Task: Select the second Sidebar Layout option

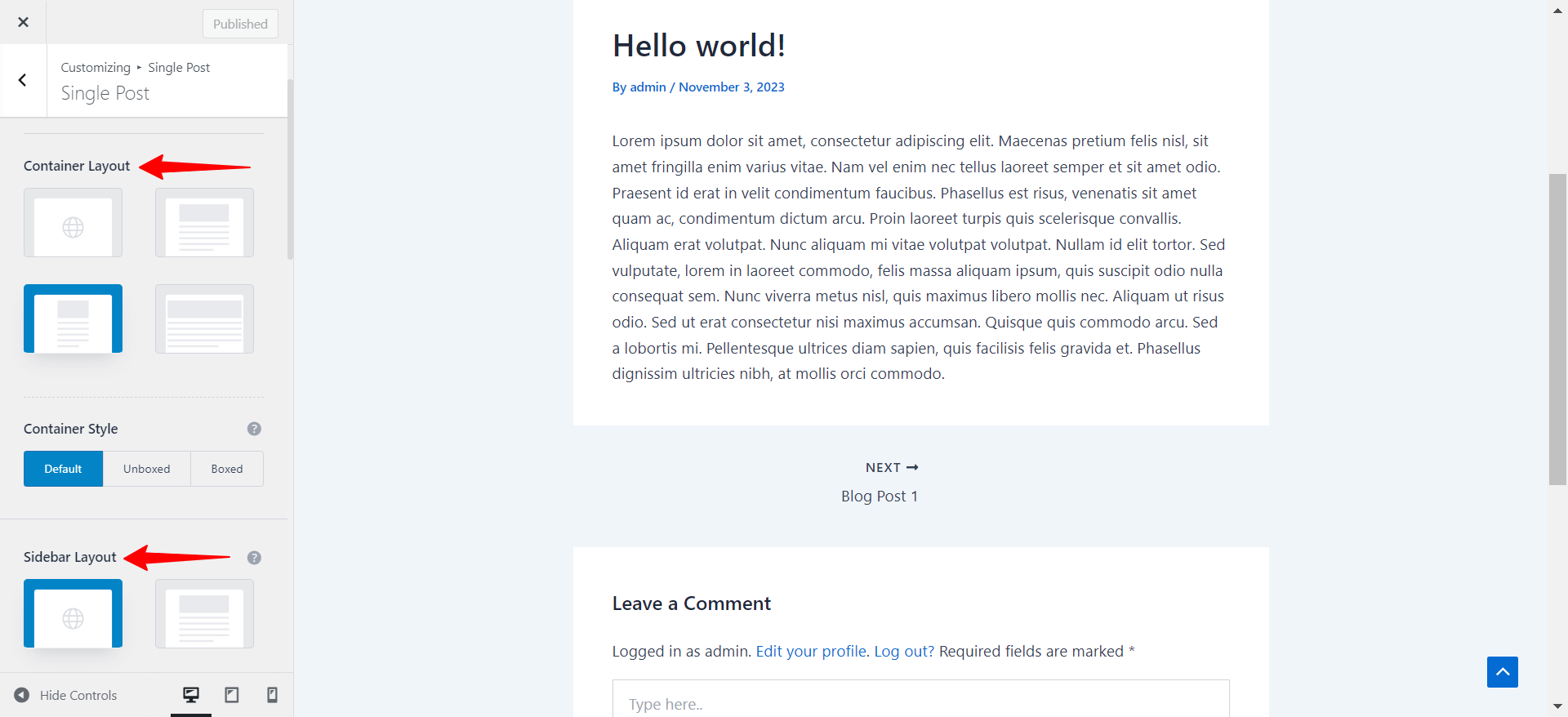Action: [x=204, y=613]
